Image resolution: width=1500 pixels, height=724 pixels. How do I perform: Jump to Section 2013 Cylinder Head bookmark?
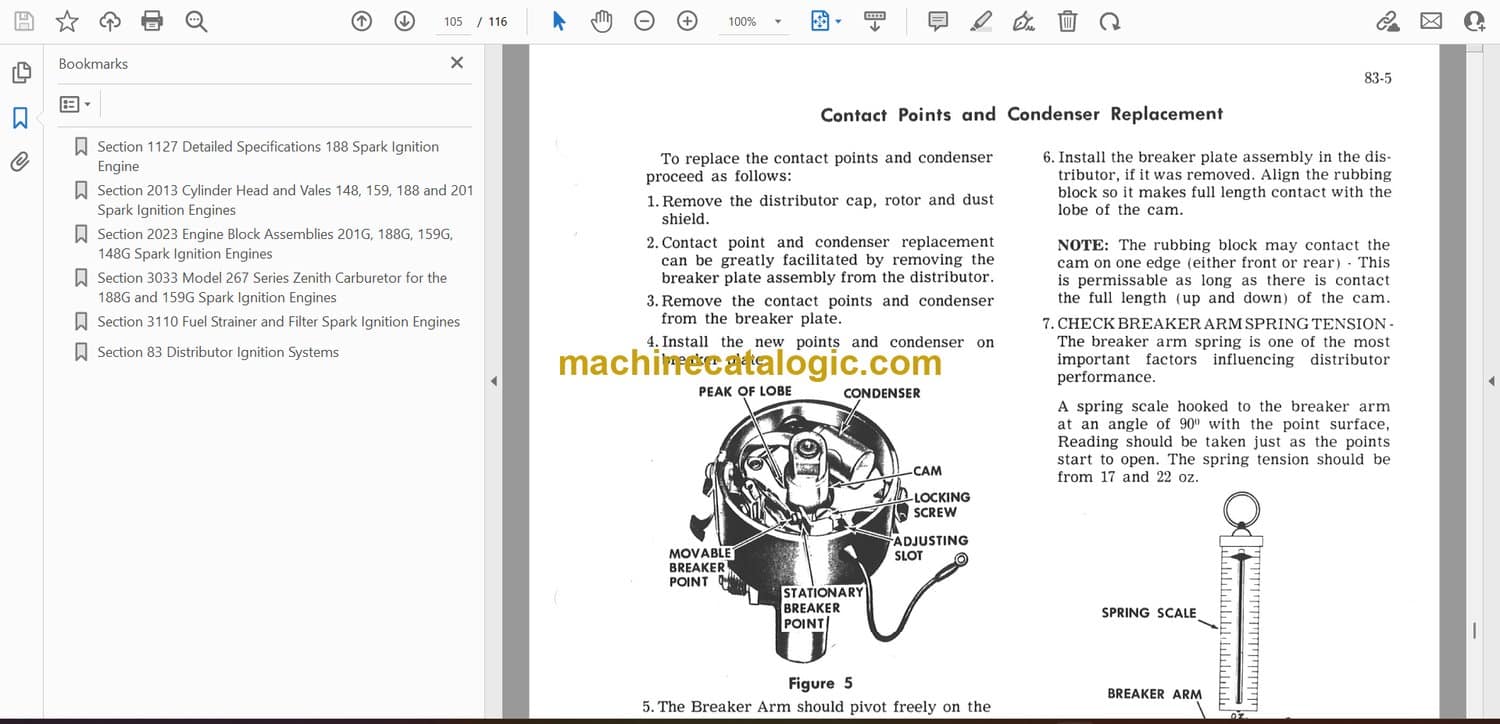[285, 200]
